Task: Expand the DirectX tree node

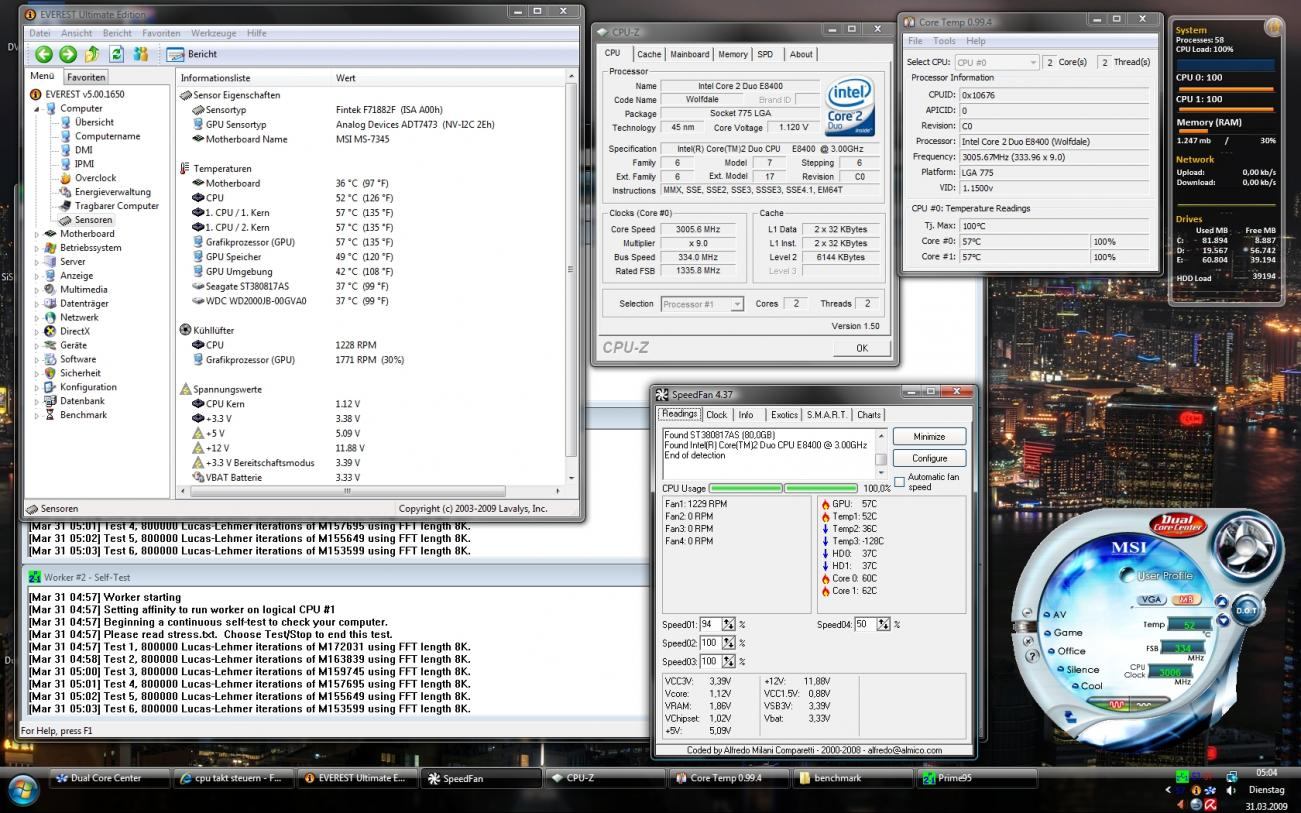Action: click(37, 332)
